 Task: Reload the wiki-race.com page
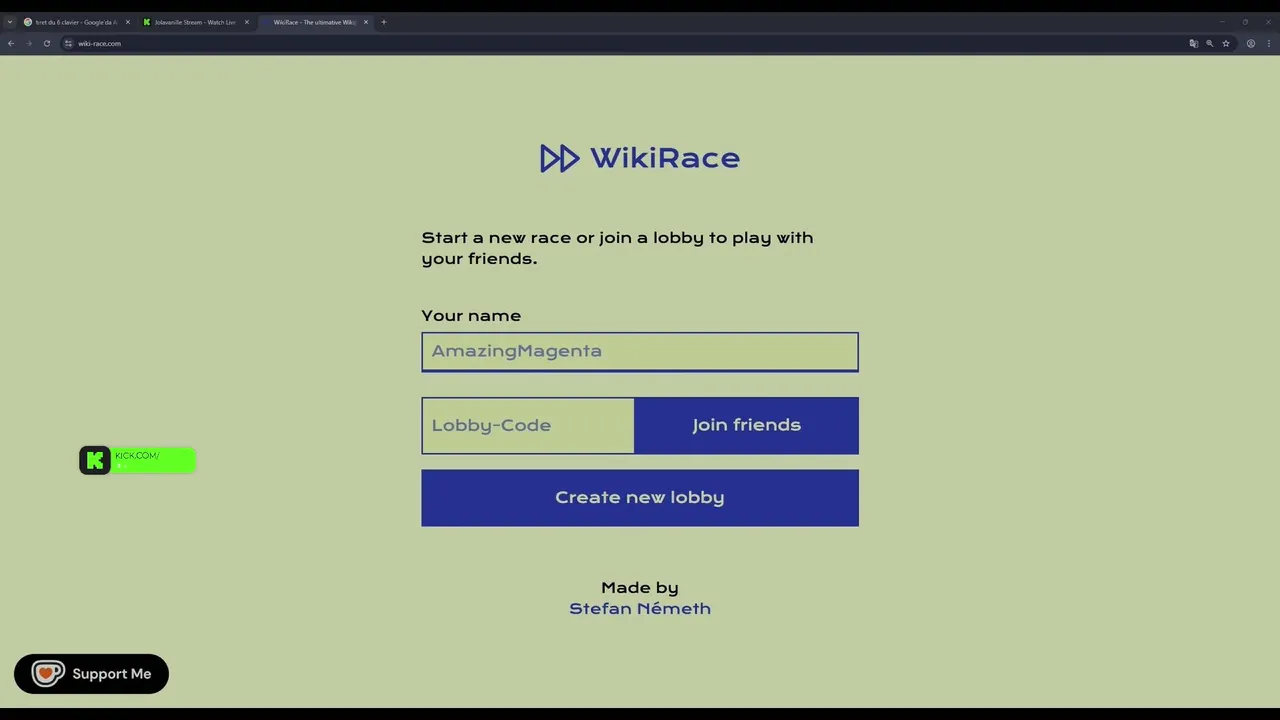pos(47,43)
